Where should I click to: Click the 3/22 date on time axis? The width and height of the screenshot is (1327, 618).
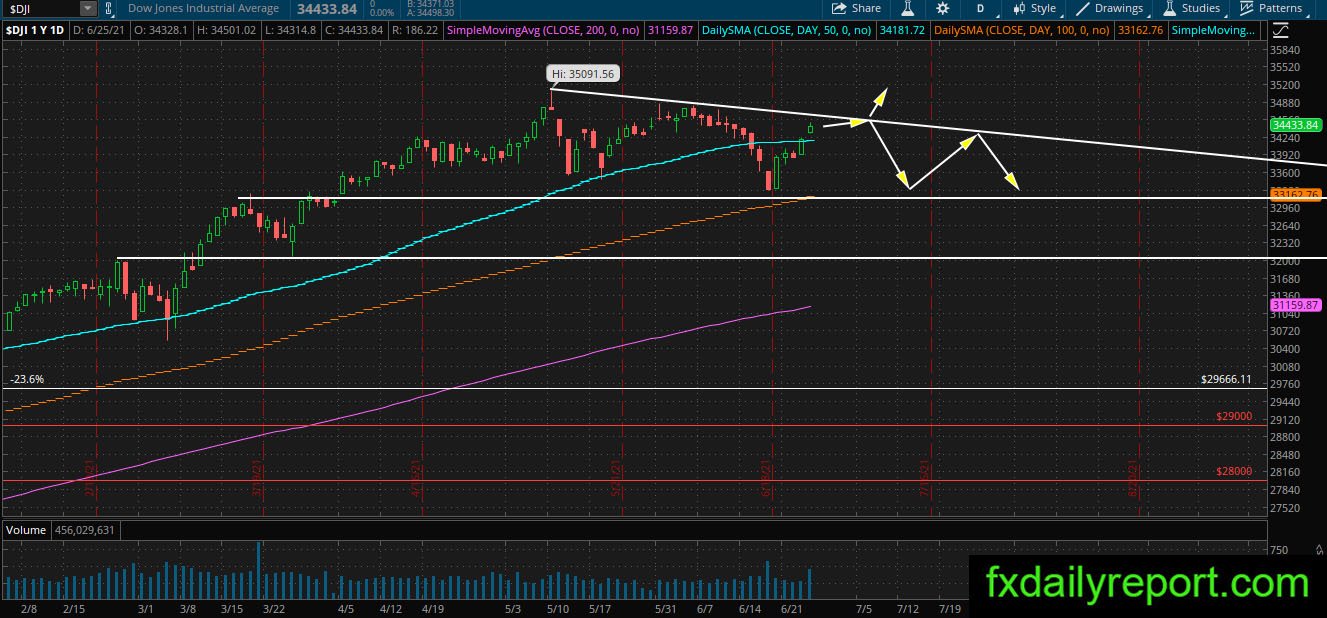(x=274, y=608)
